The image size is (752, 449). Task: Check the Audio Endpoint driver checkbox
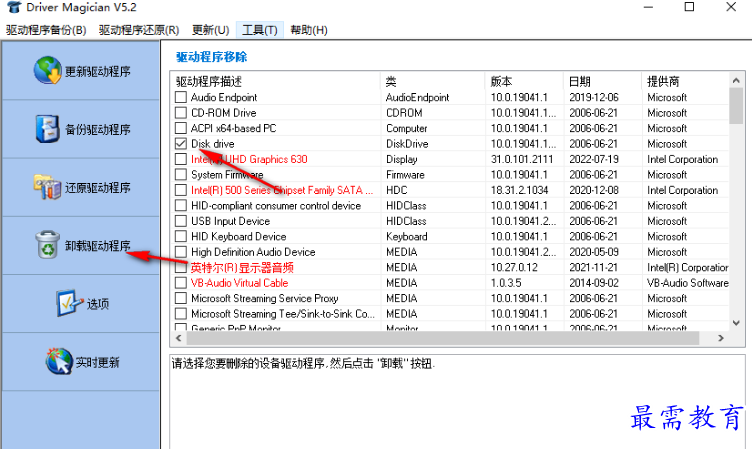(181, 97)
